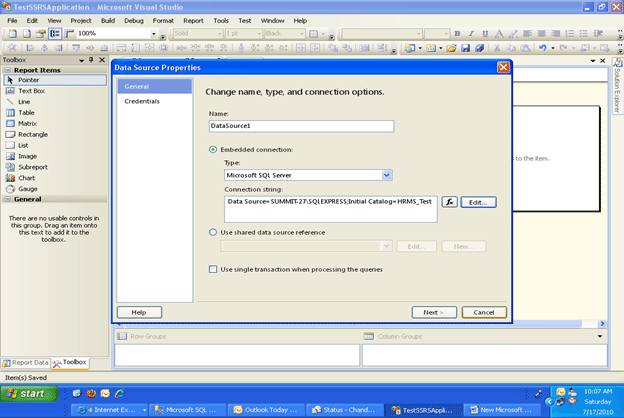Viewport: 624px width, 418px height.
Task: Open the Toolbox window position dropdown
Action: [81, 60]
